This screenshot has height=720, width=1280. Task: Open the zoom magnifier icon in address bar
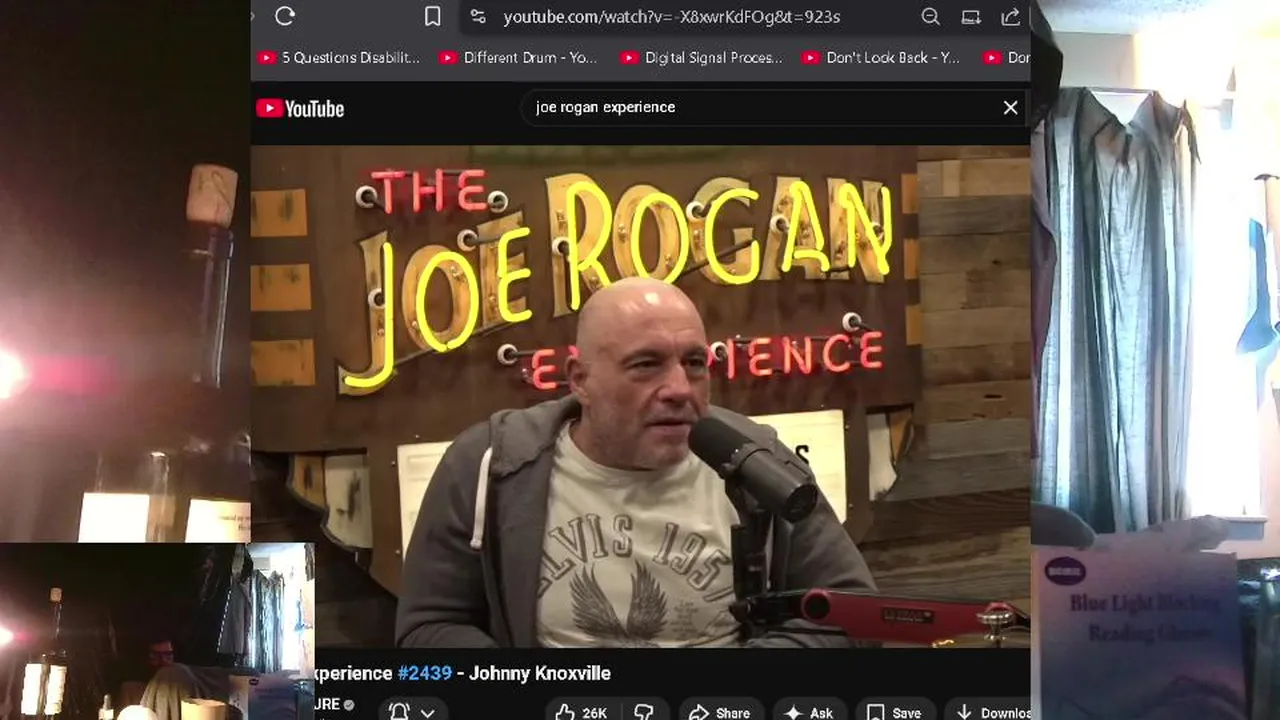[x=930, y=16]
